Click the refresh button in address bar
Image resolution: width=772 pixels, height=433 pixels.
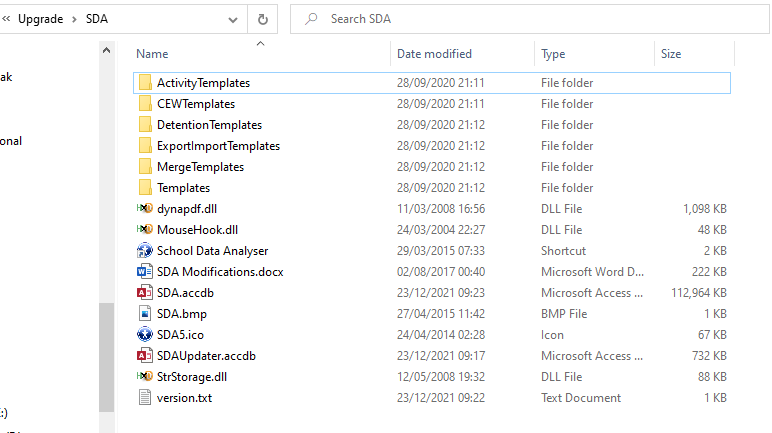tap(262, 19)
